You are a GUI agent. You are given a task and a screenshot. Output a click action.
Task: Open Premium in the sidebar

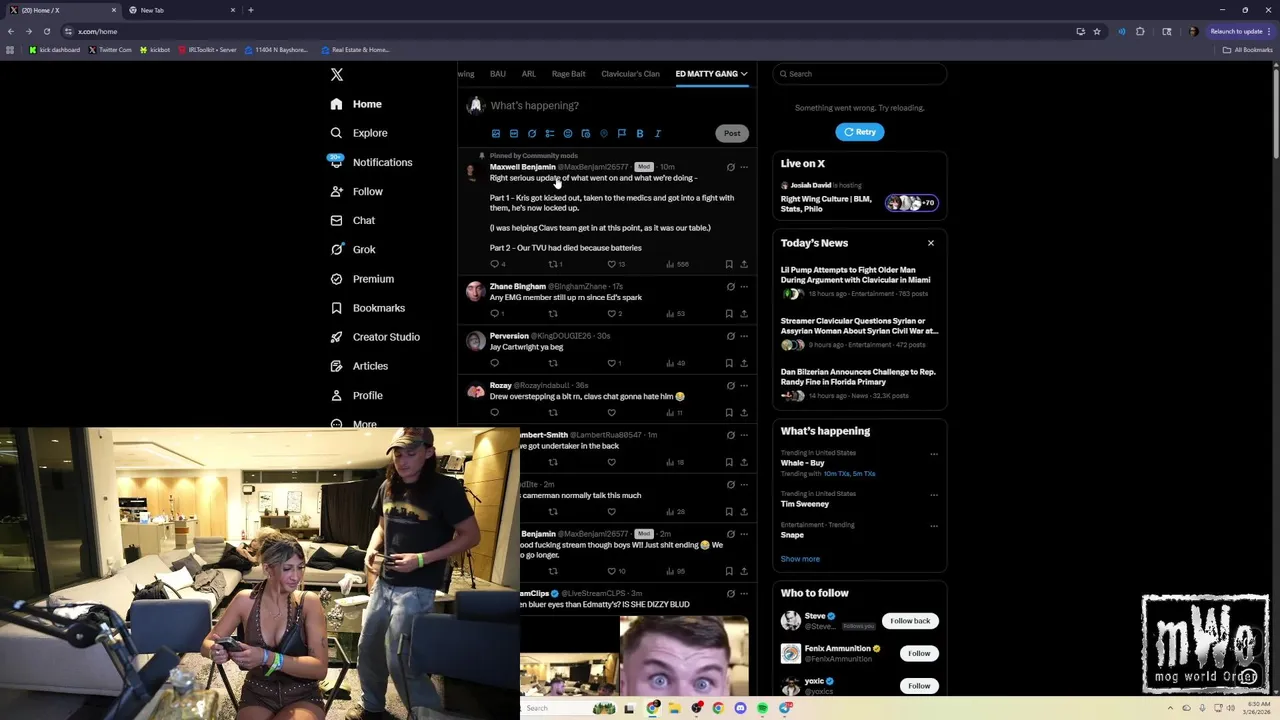[x=361, y=279]
